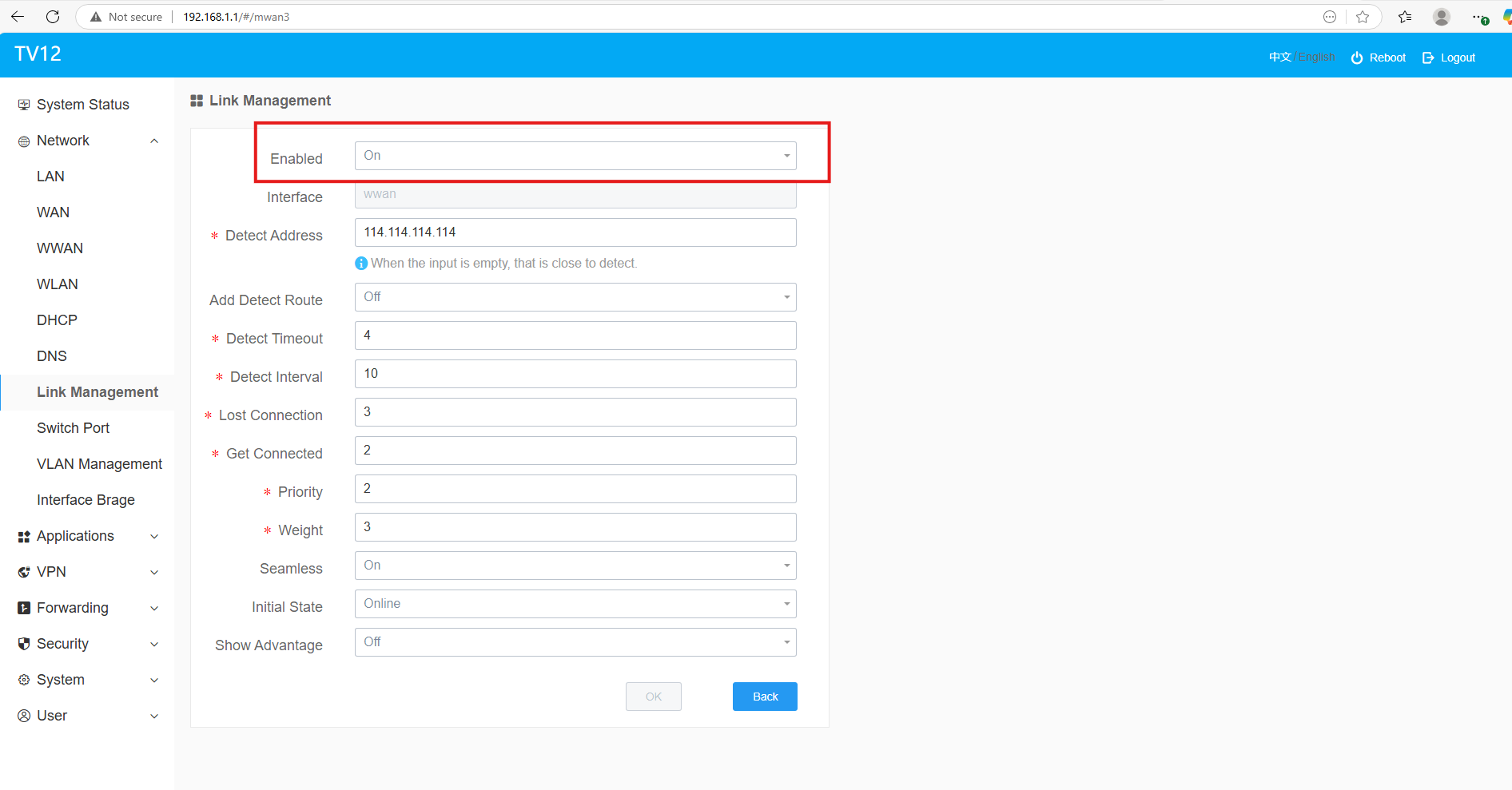The image size is (1512, 790).
Task: Click the User profile icon in sidebar
Action: tap(24, 716)
